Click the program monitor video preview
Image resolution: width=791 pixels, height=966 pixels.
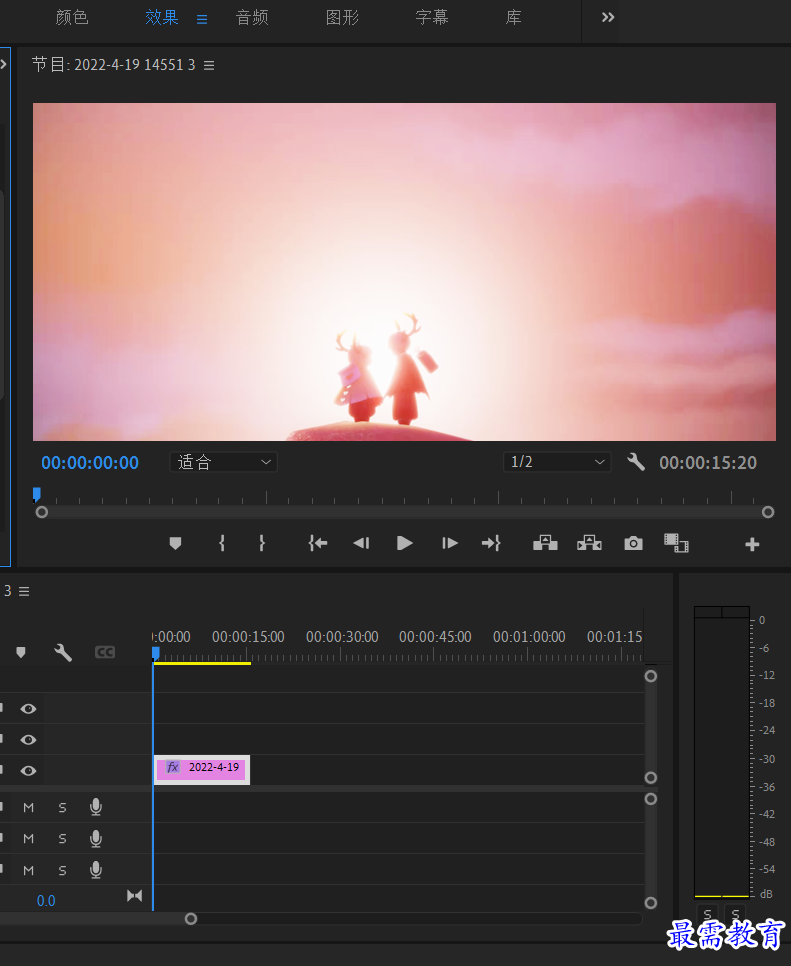(404, 272)
